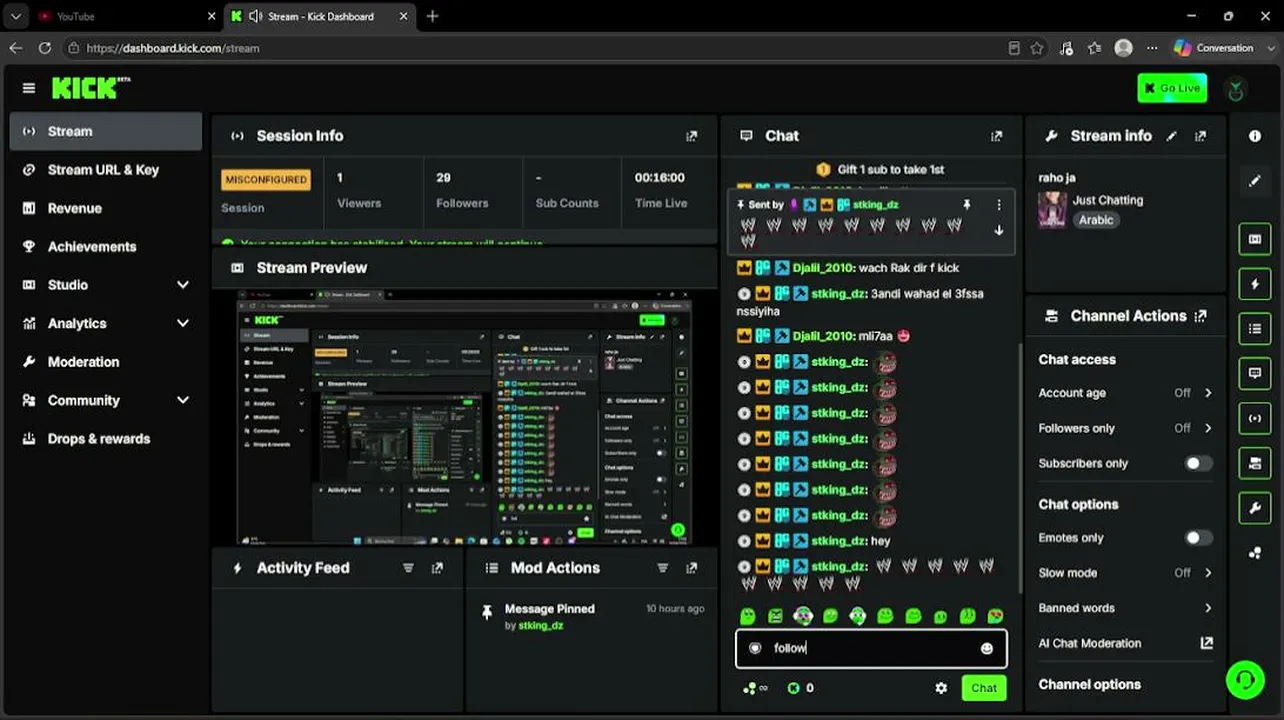Open the Copilot Conversation button
This screenshot has width=1284, height=720.
point(1214,48)
